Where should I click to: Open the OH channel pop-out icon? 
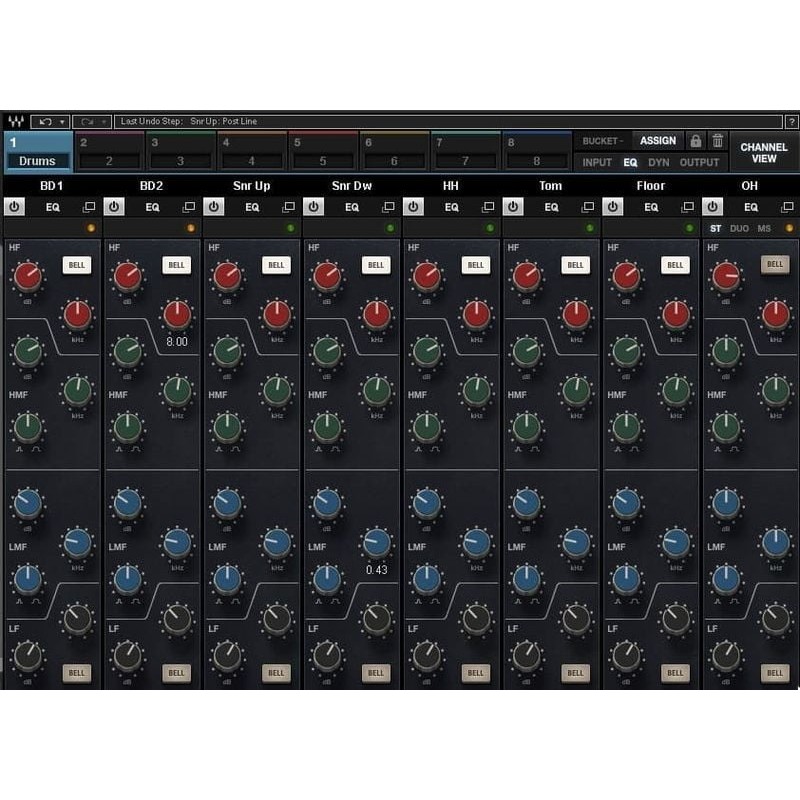pyautogui.click(x=786, y=207)
